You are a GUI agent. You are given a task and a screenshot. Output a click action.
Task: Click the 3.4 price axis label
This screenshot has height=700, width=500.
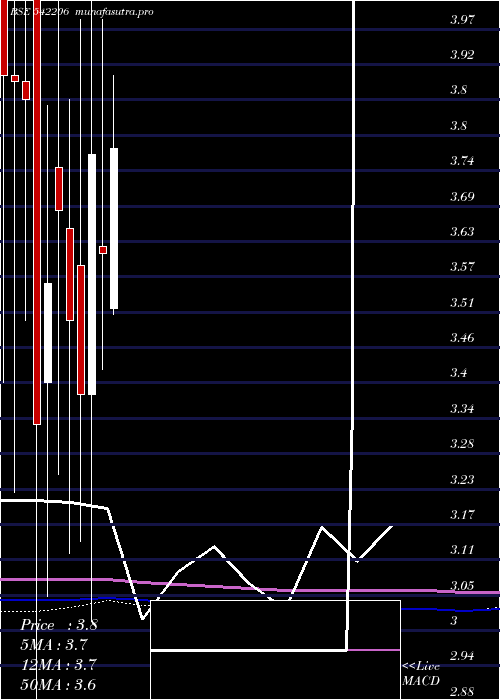(x=459, y=373)
